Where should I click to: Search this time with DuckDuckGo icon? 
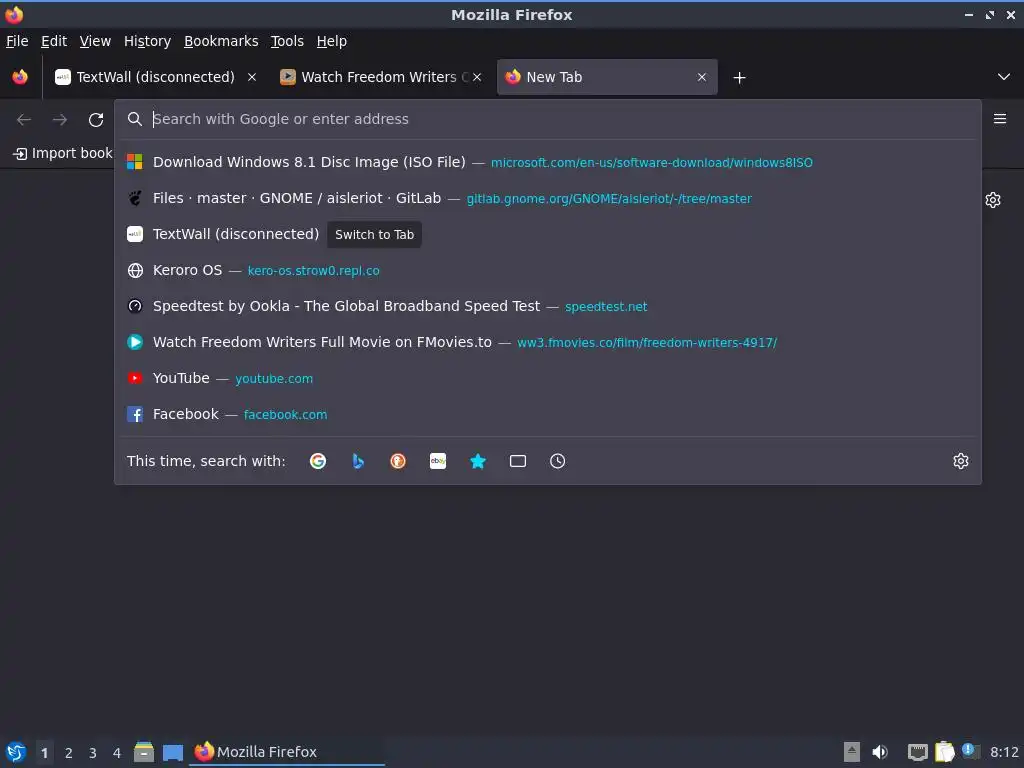point(398,461)
